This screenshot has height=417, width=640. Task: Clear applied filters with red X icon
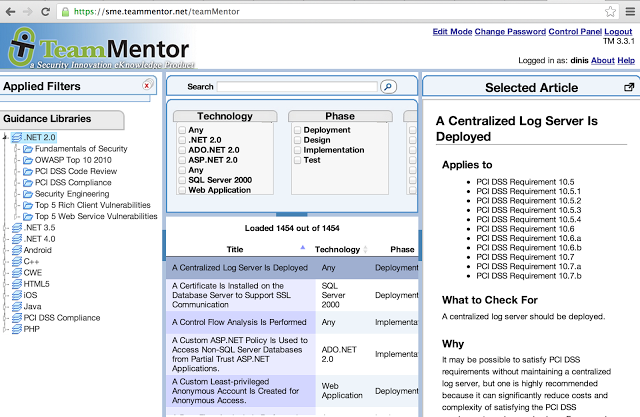point(148,87)
